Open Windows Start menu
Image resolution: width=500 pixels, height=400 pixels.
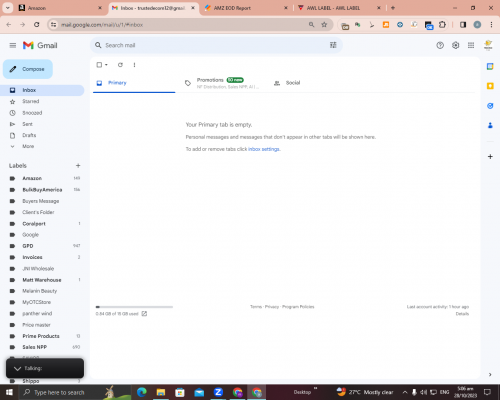pyautogui.click(x=9, y=392)
